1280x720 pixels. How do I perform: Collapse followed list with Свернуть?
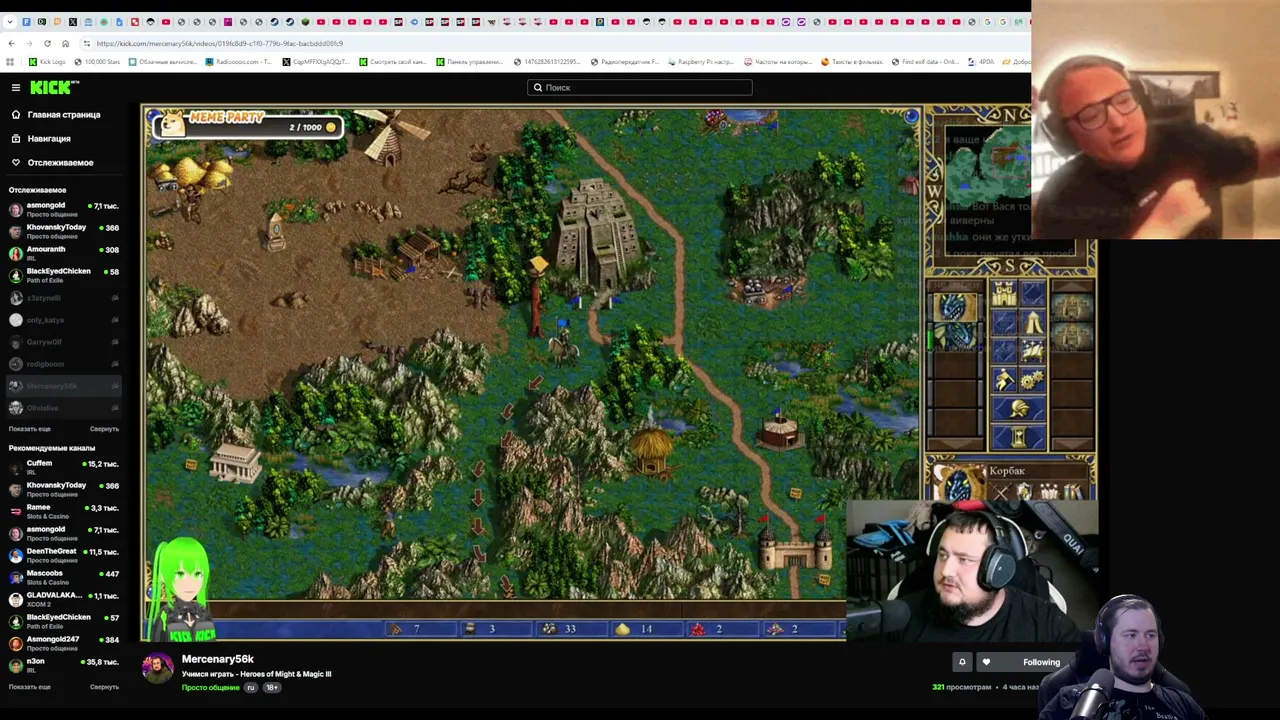click(x=104, y=429)
